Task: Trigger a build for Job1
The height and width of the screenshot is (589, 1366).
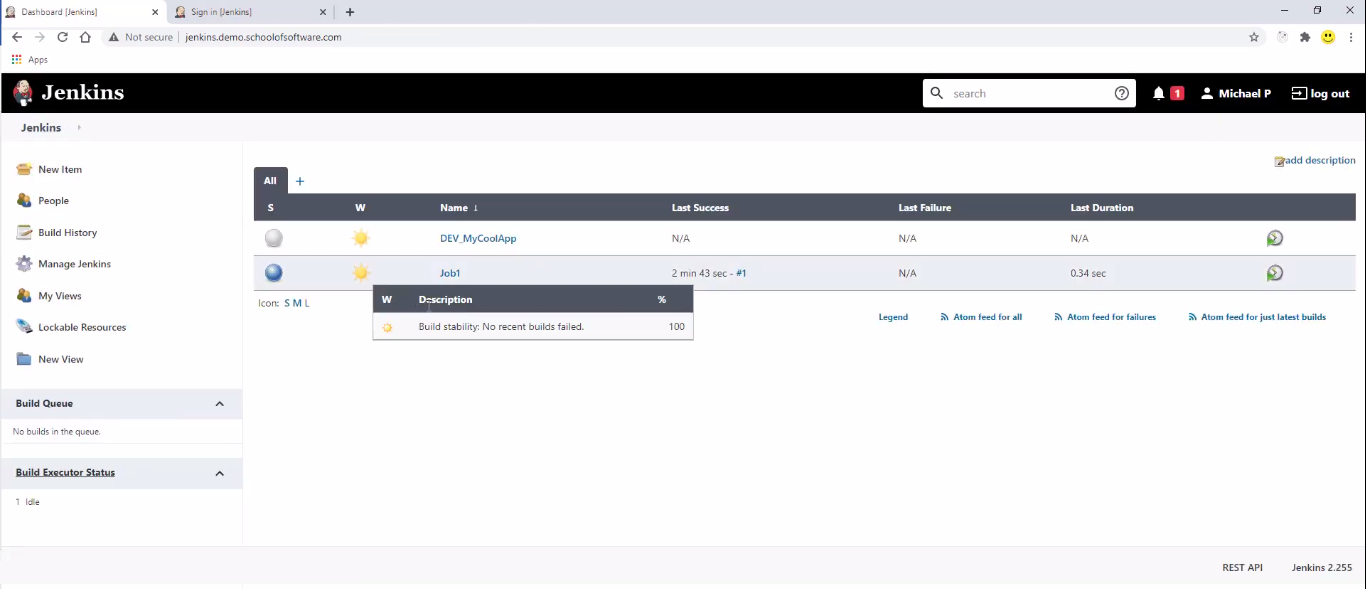Action: (x=1274, y=272)
